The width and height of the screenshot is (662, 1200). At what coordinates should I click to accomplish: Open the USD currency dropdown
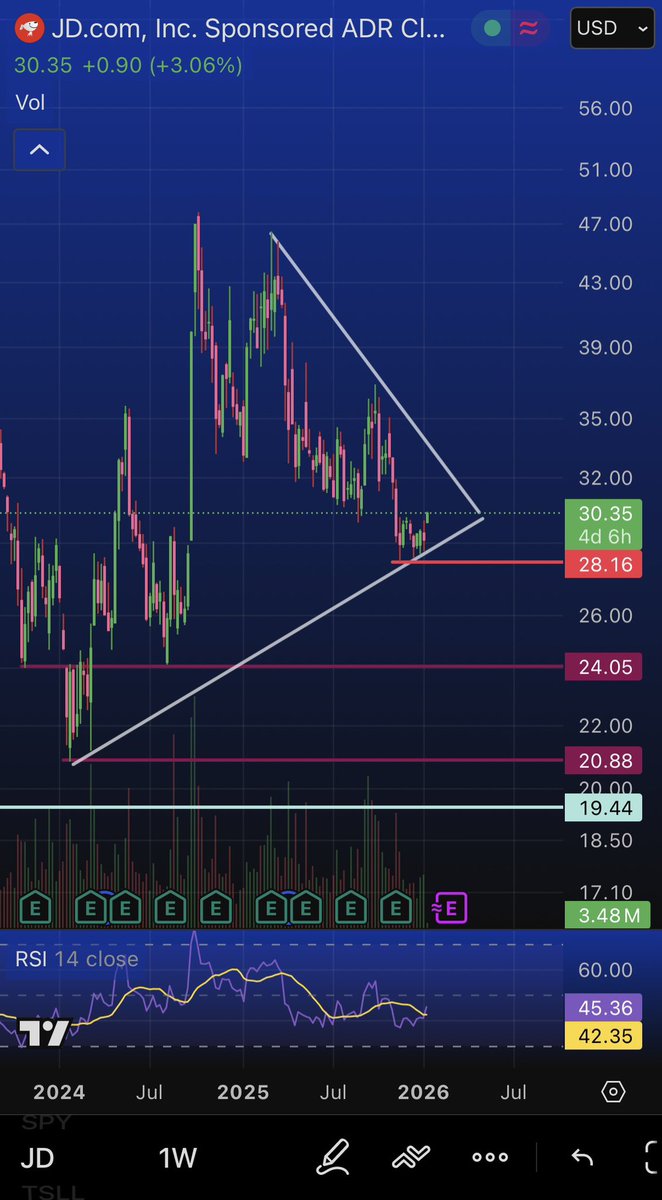tap(612, 28)
